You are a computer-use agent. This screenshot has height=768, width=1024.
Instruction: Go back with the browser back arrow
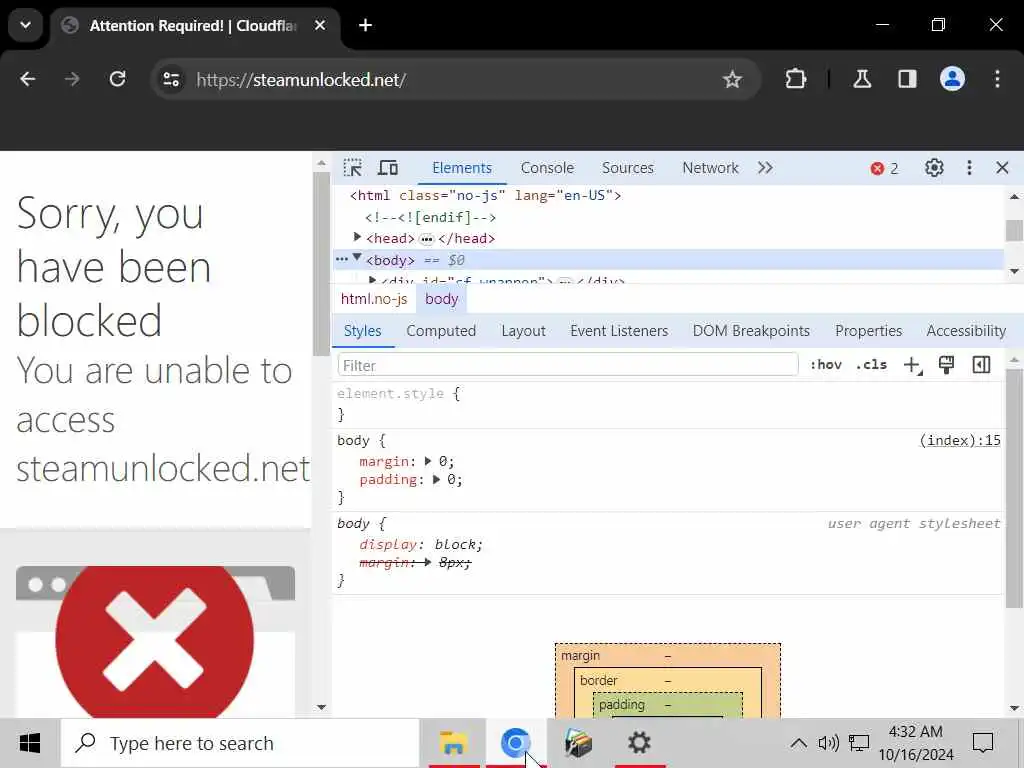27,79
